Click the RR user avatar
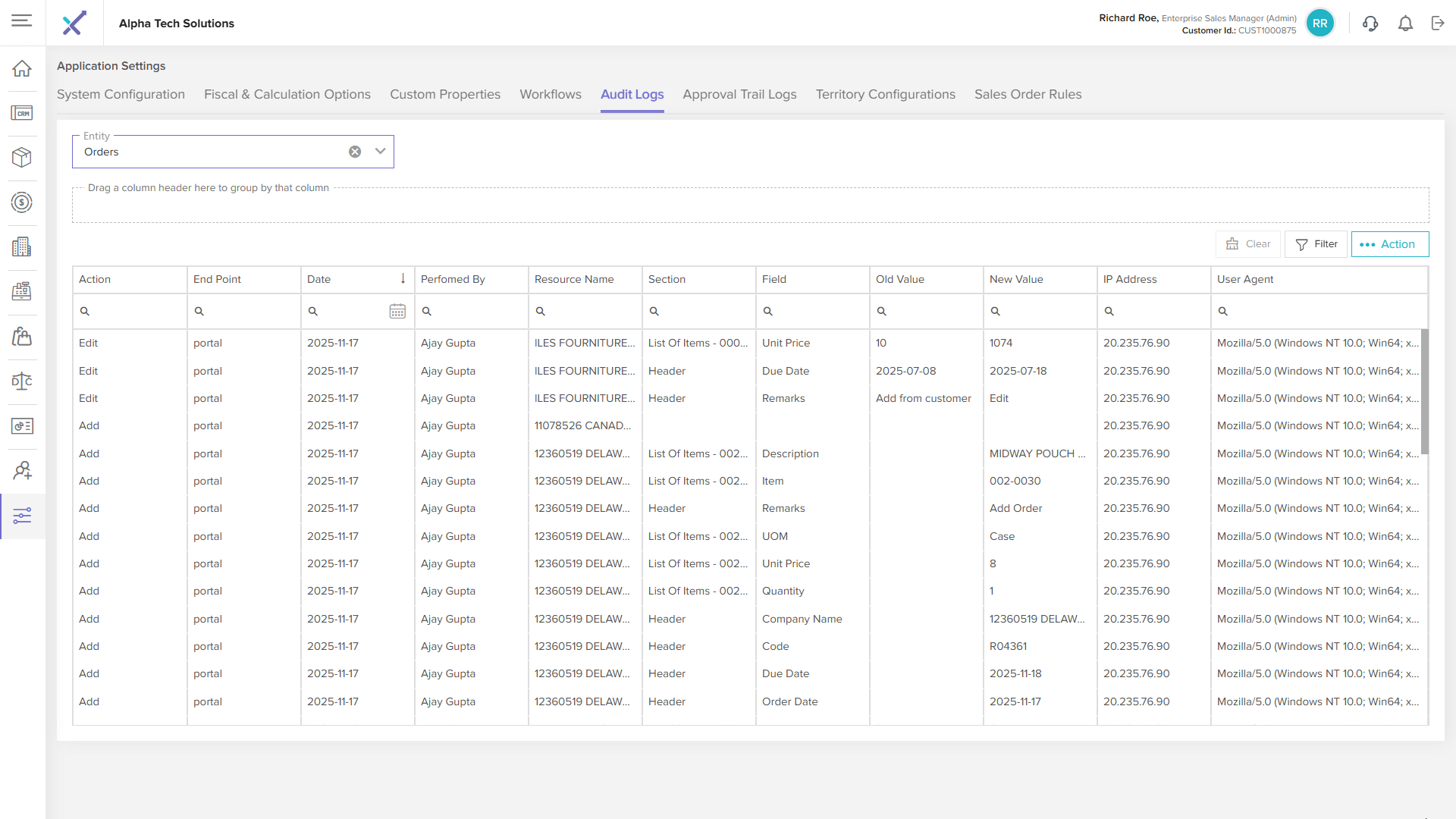 1319,24
